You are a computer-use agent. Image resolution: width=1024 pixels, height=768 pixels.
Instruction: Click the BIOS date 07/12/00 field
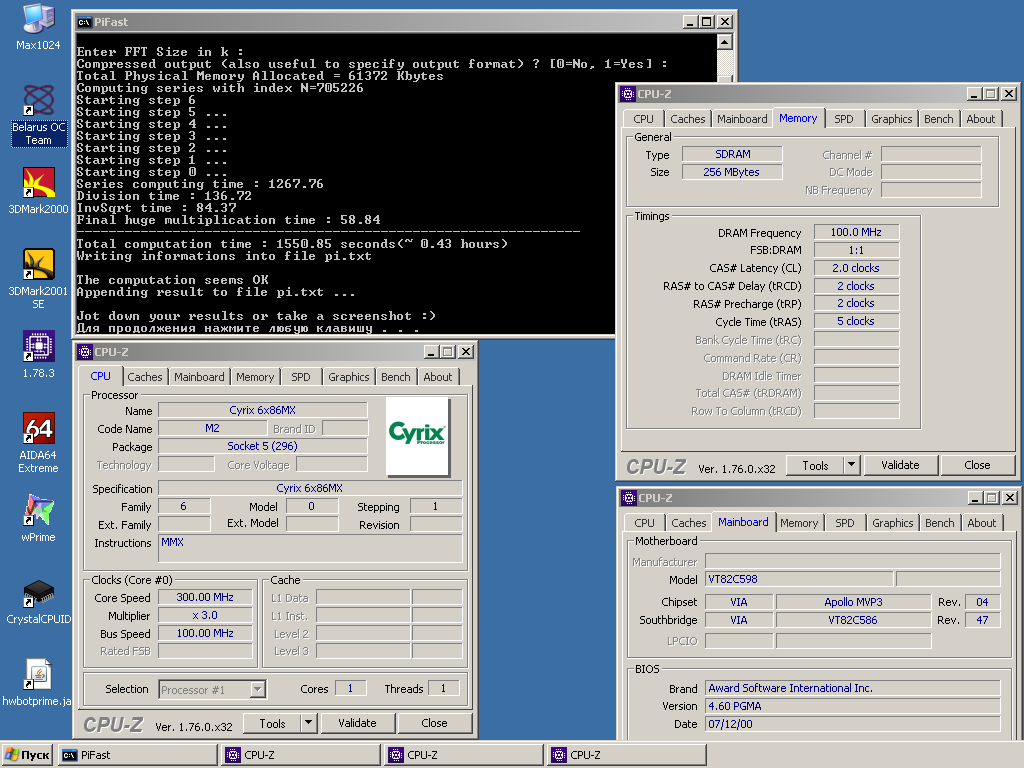tap(853, 724)
